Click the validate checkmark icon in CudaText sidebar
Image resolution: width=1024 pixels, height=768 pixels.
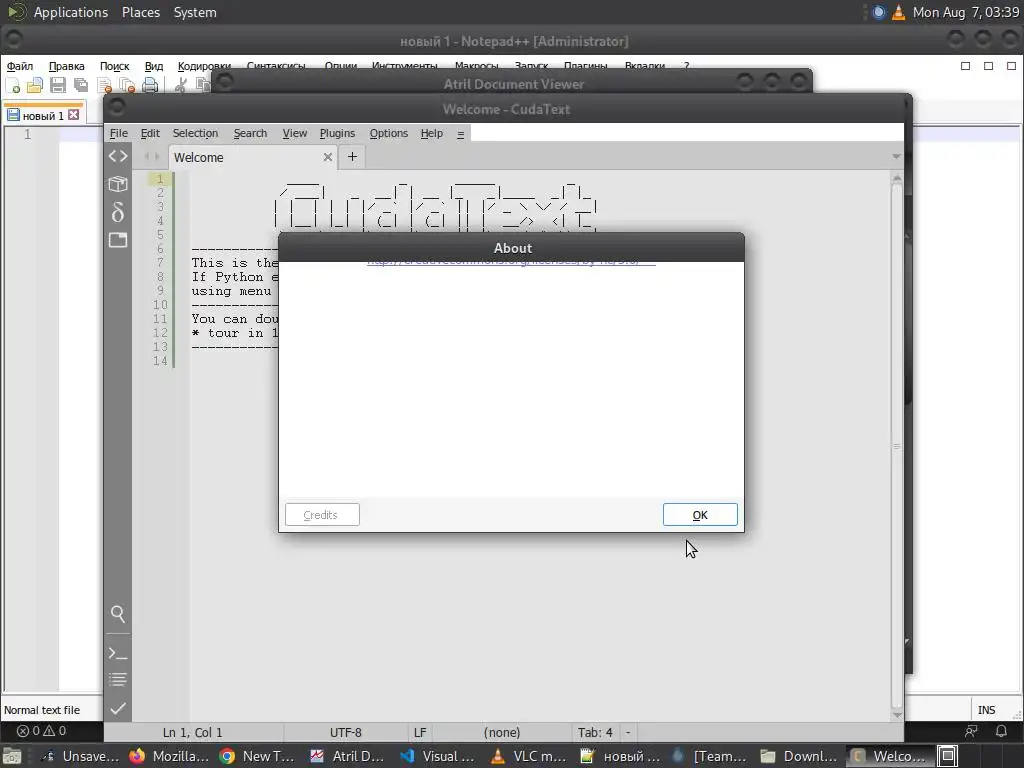coord(118,709)
